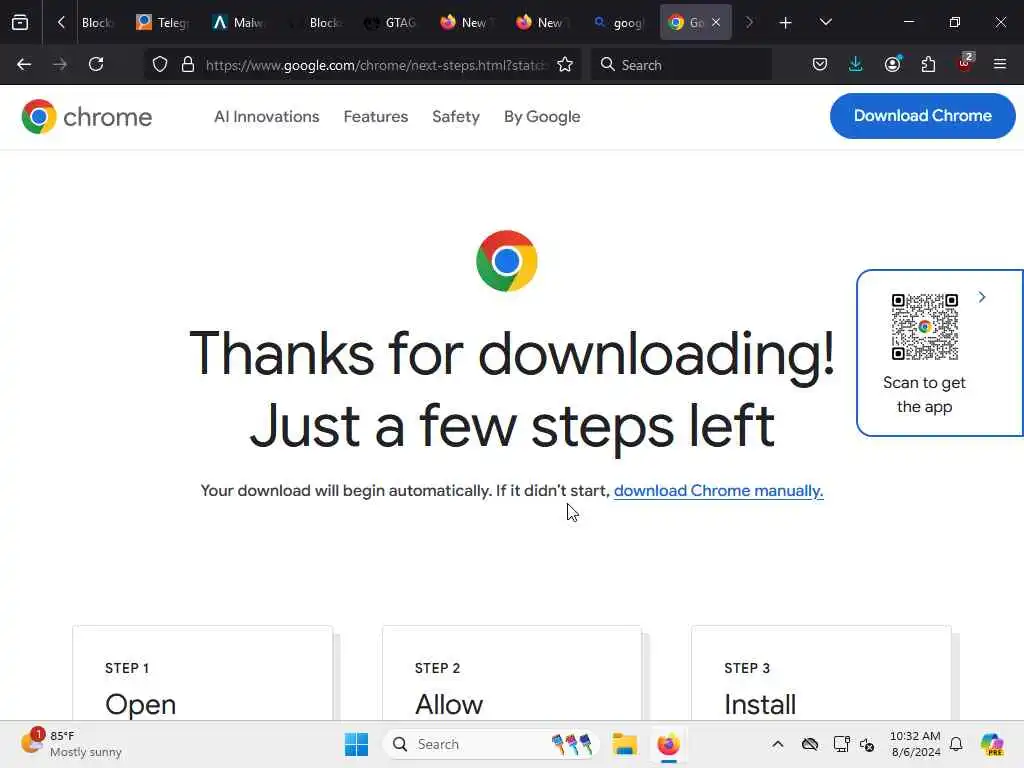Open Copilot preview icon in taskbar
1024x768 pixels.
tap(992, 744)
